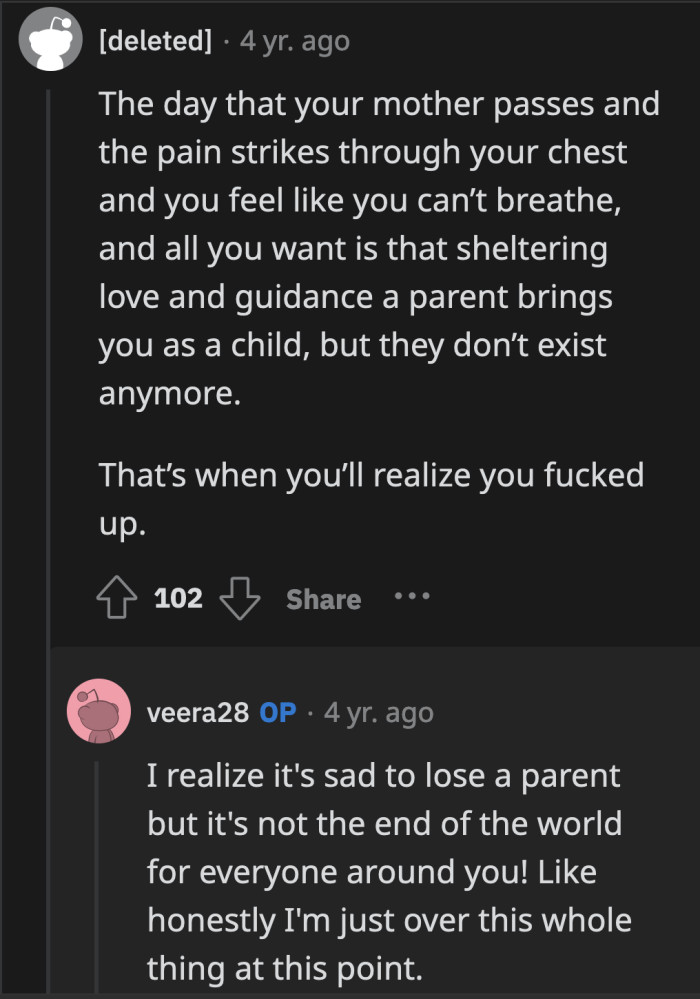This screenshot has height=999, width=700.
Task: Open the three-dot options for the top comment
Action: (412, 598)
